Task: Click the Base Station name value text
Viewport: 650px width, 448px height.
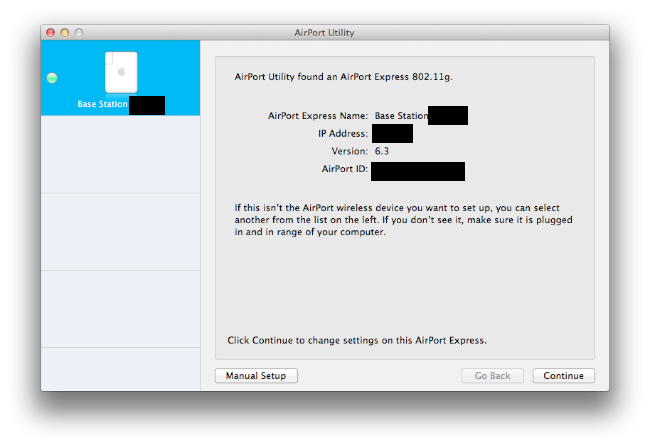Action: tap(401, 116)
